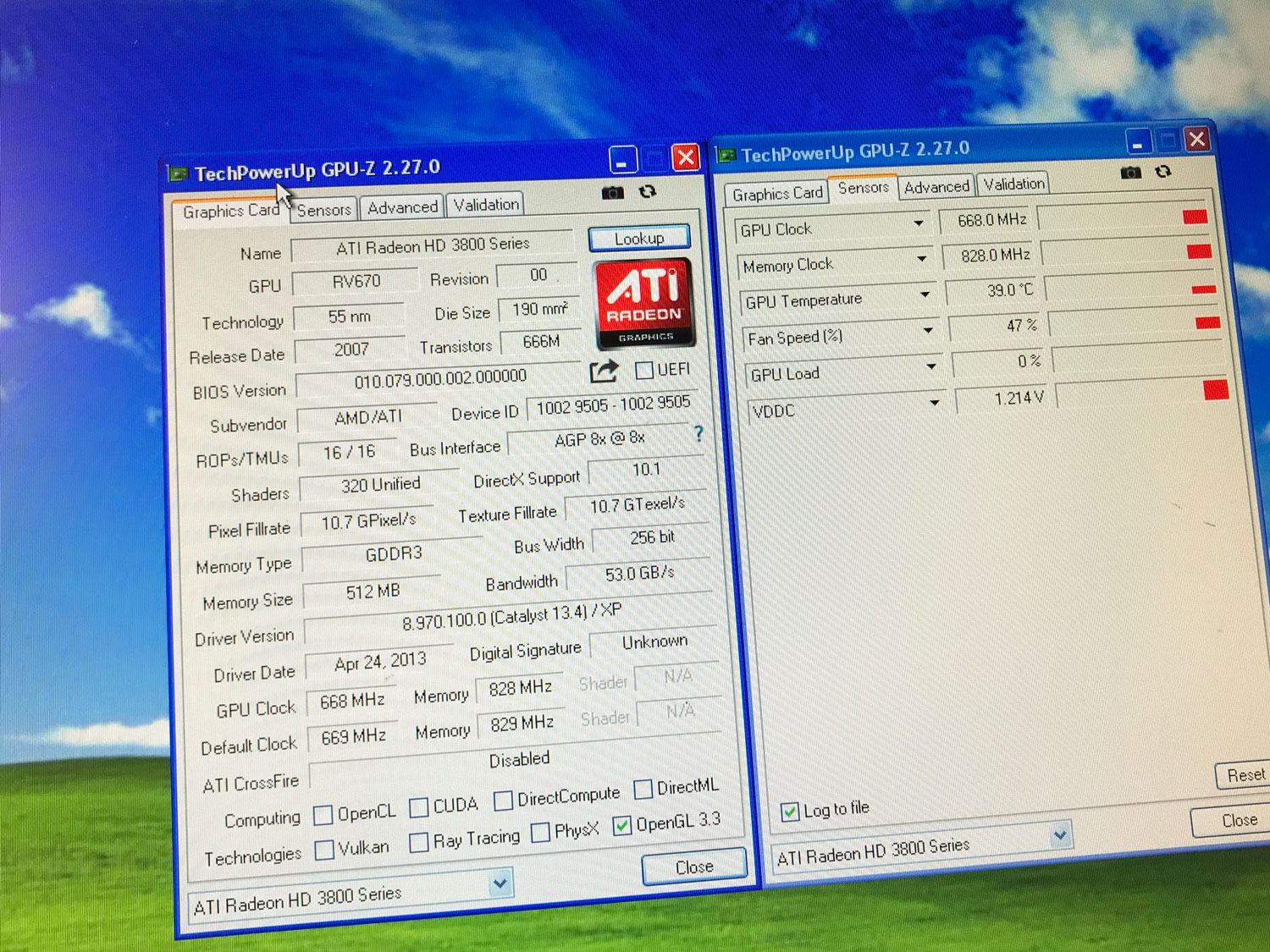The width and height of the screenshot is (1270, 952).
Task: Click refresh icon in left GPU-Z window
Action: tap(648, 191)
